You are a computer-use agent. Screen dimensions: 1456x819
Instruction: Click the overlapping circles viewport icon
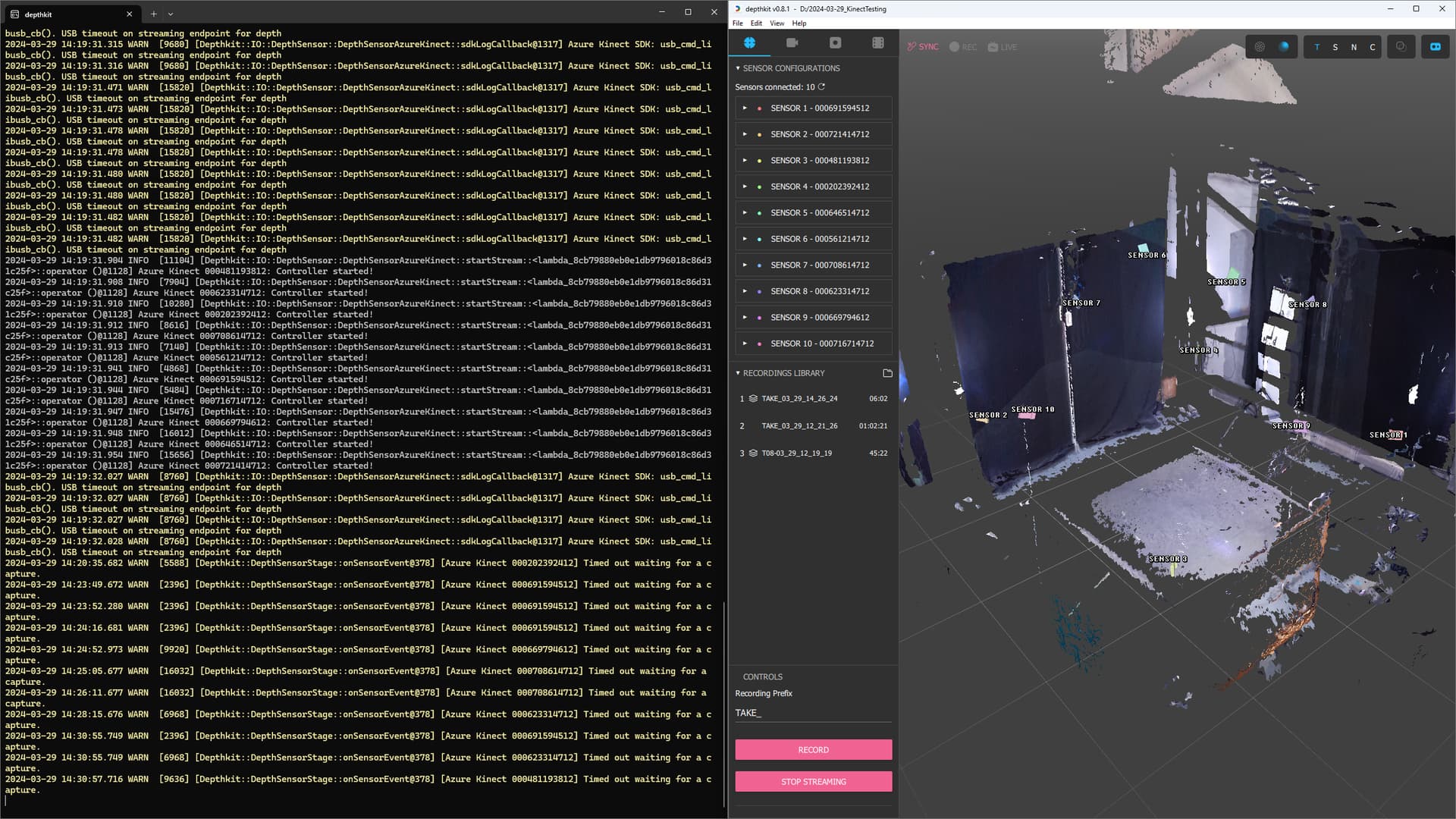(x=1401, y=47)
